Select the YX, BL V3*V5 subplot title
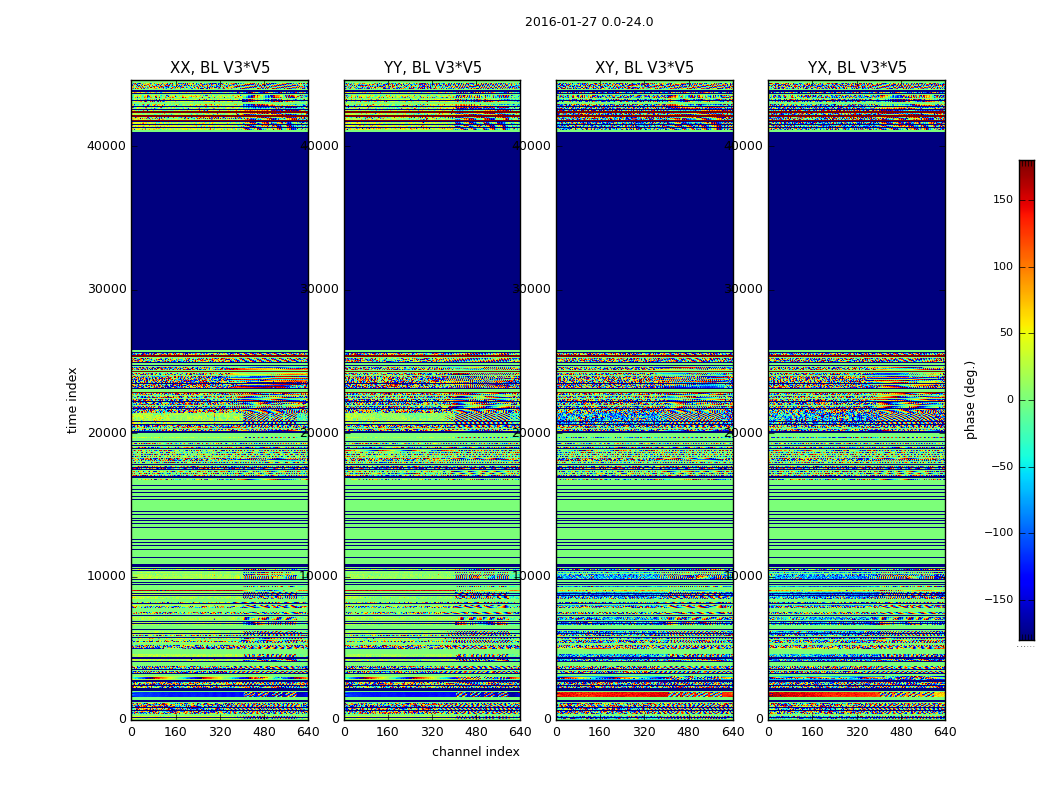 (857, 68)
